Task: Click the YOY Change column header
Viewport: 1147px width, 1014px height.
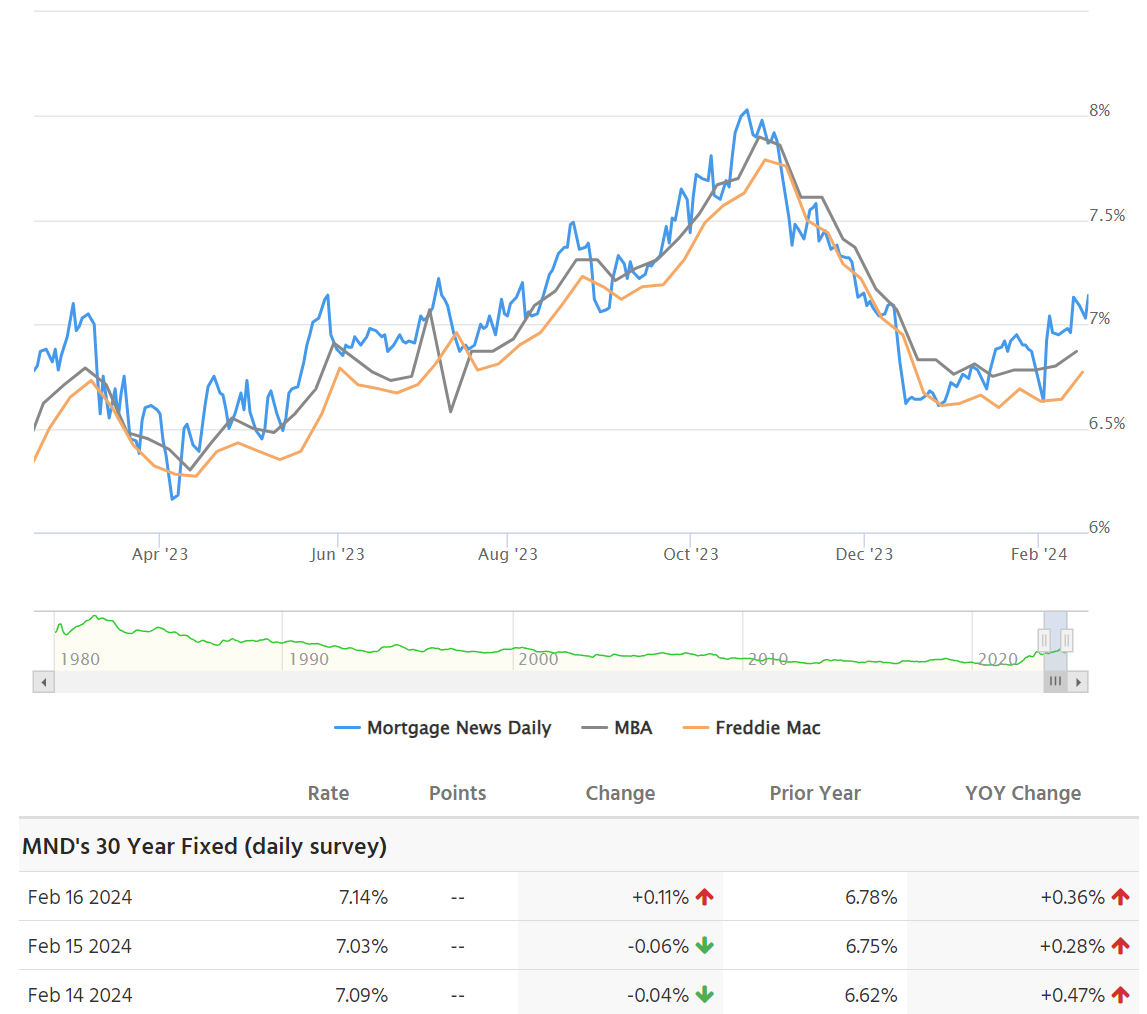Action: (x=1023, y=793)
